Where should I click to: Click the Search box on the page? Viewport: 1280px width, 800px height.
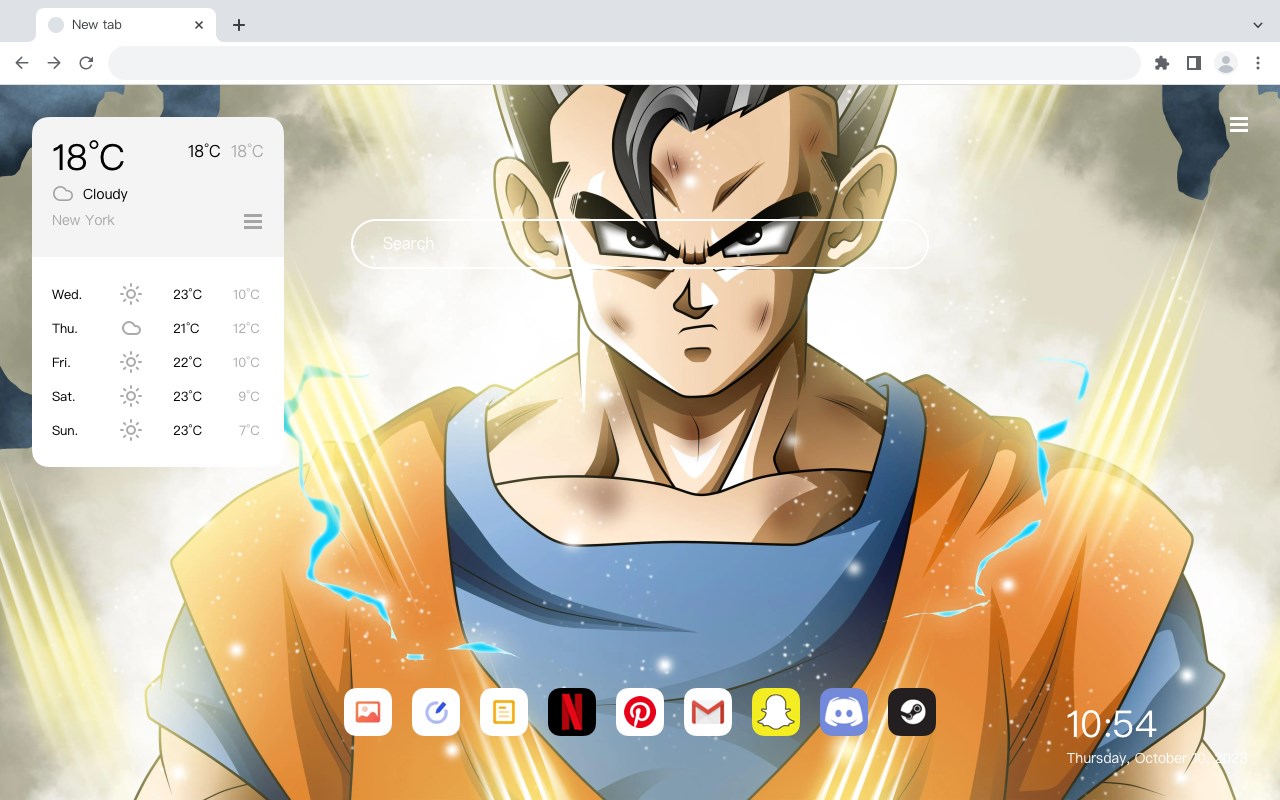coord(640,243)
